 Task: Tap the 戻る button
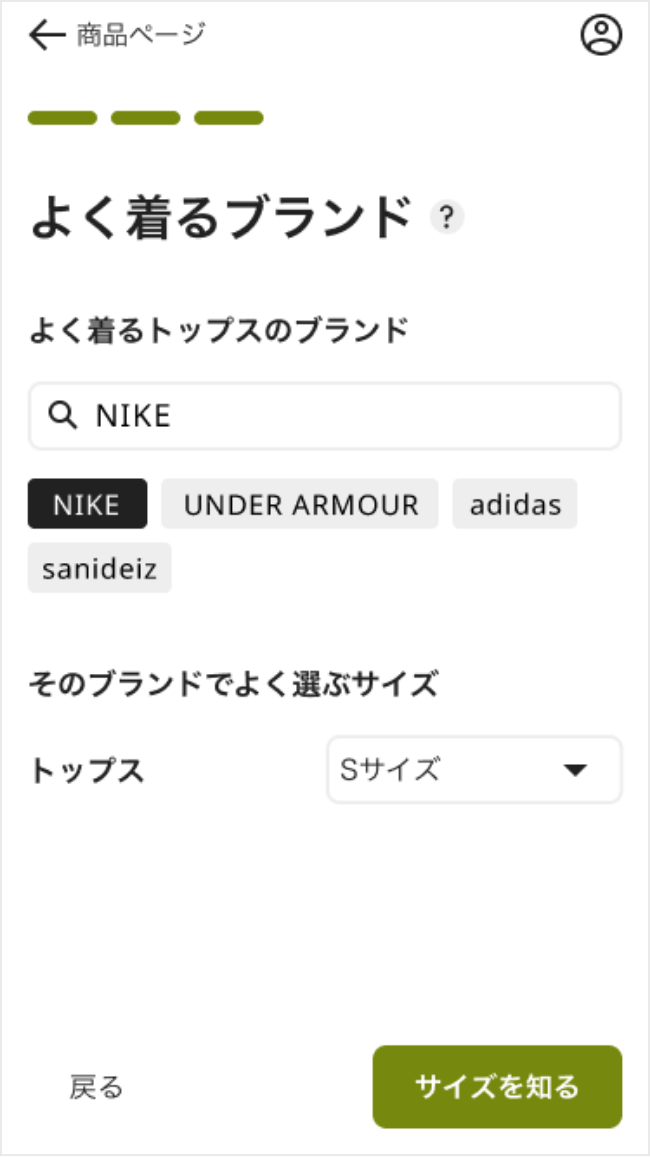[x=97, y=1087]
